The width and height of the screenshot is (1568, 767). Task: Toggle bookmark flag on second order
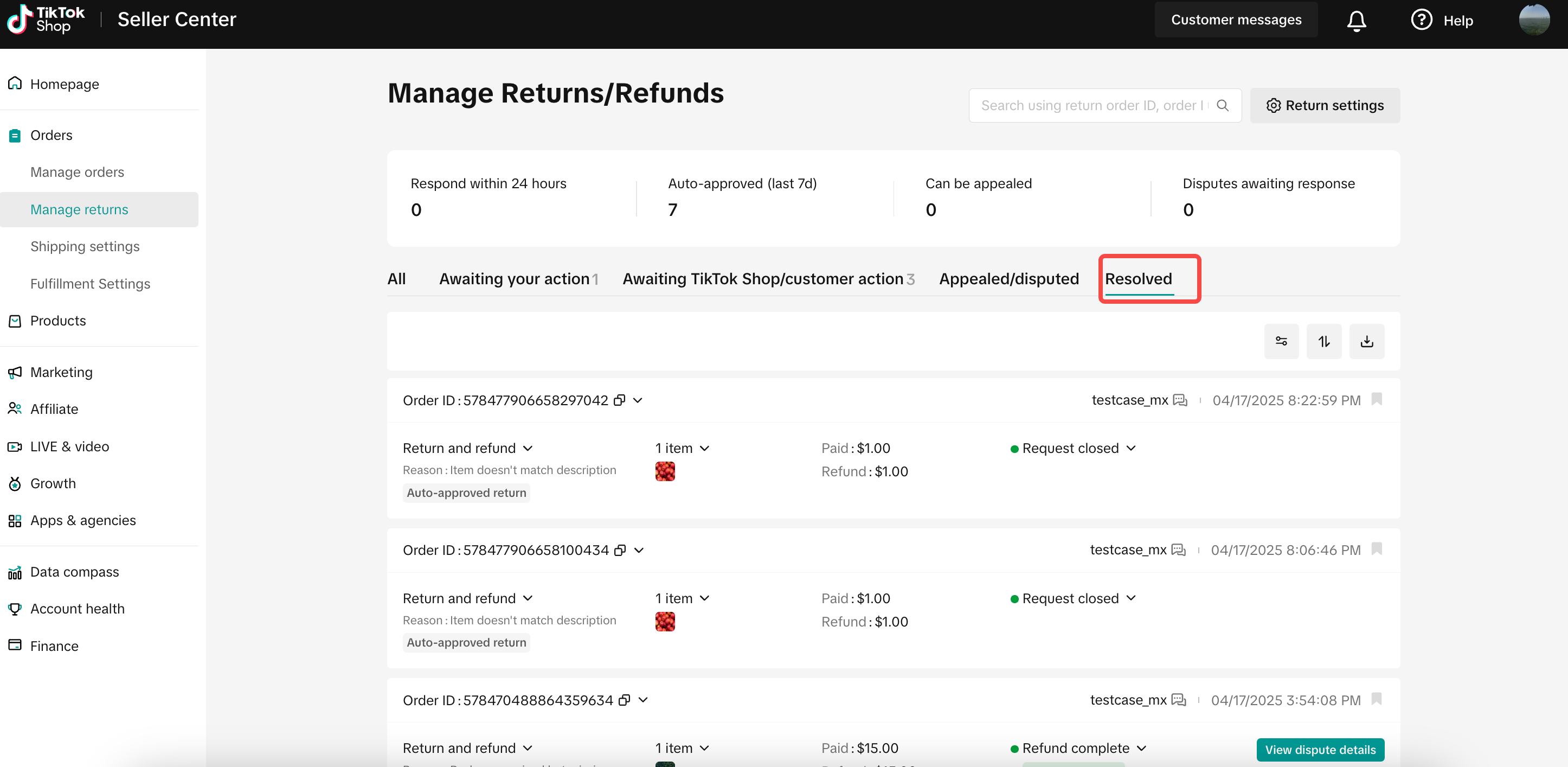click(1376, 549)
